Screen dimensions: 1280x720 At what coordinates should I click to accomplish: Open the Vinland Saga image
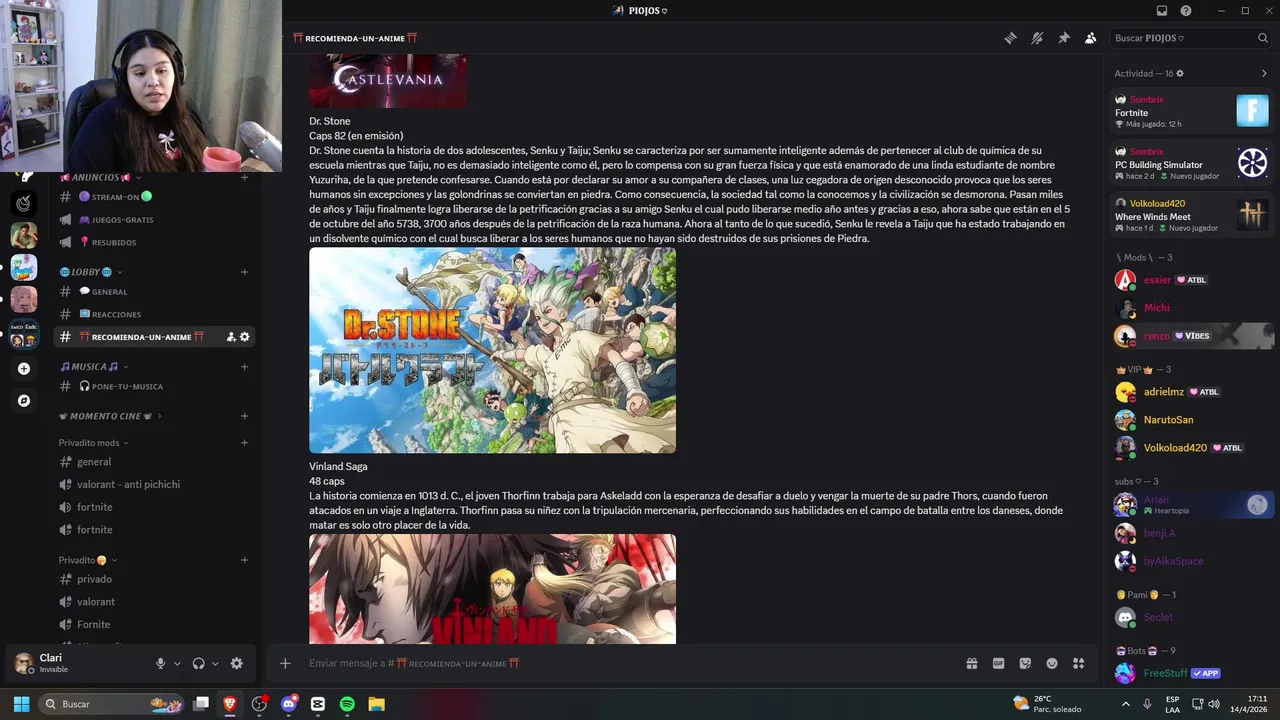click(492, 589)
